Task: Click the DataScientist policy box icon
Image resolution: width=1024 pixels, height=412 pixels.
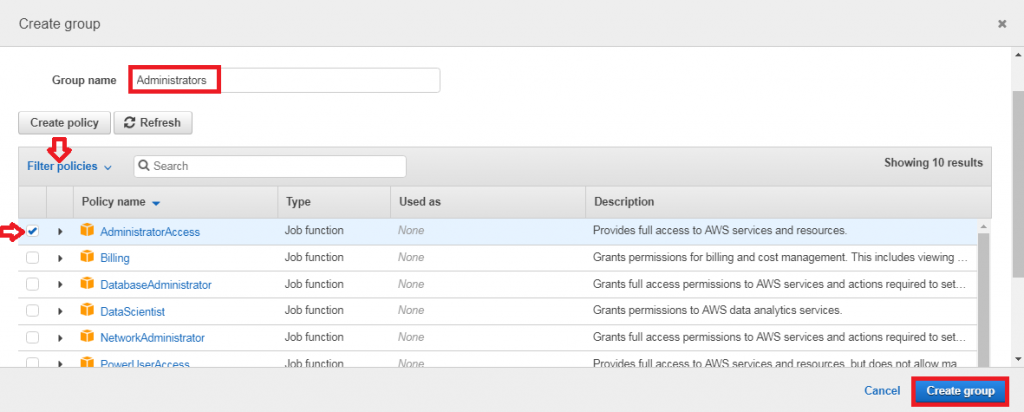Action: coord(87,311)
